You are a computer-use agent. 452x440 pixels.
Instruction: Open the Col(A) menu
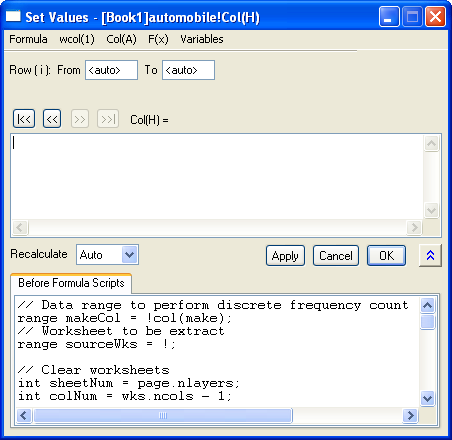pos(121,39)
